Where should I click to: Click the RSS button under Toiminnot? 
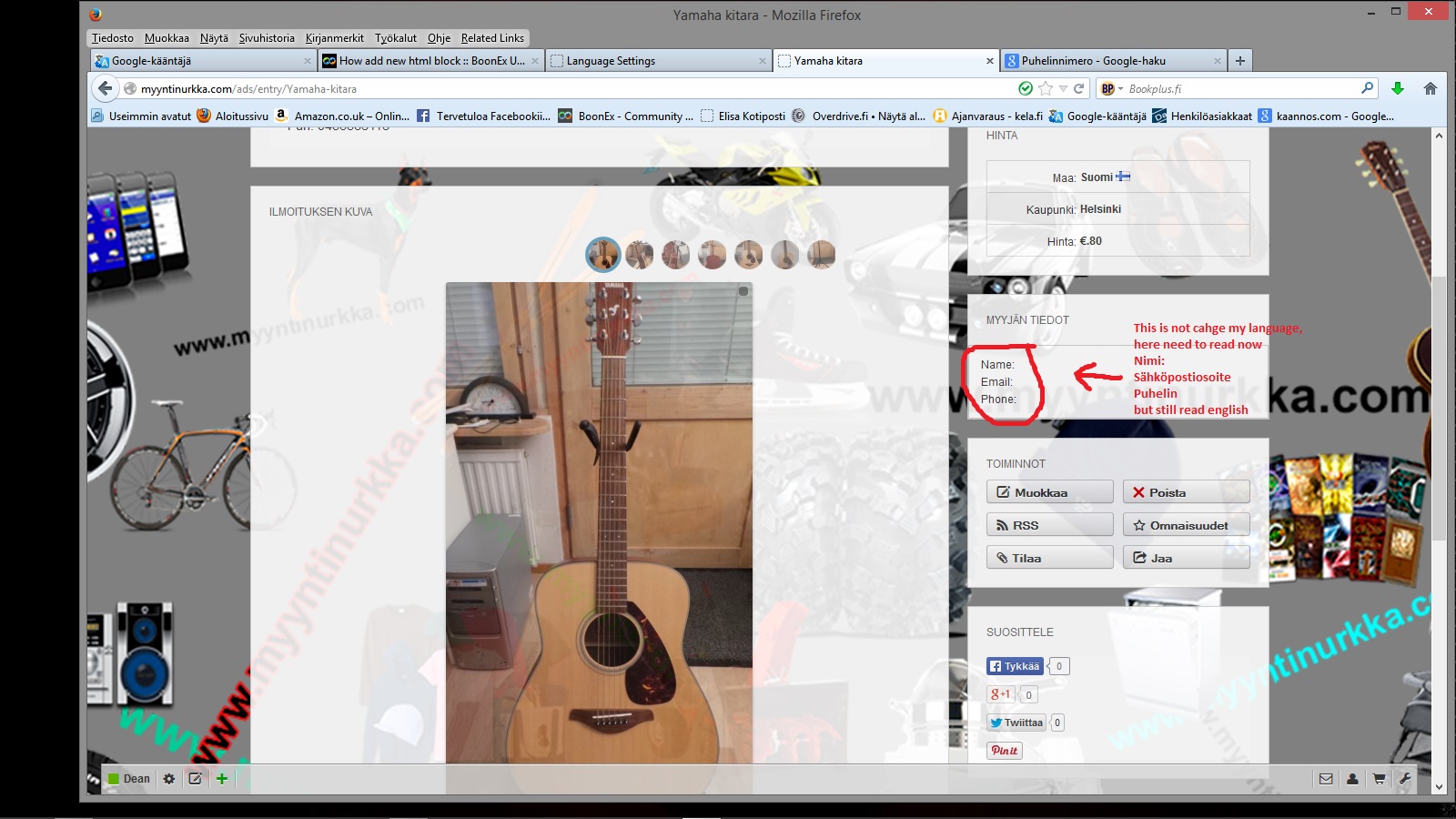1049,525
